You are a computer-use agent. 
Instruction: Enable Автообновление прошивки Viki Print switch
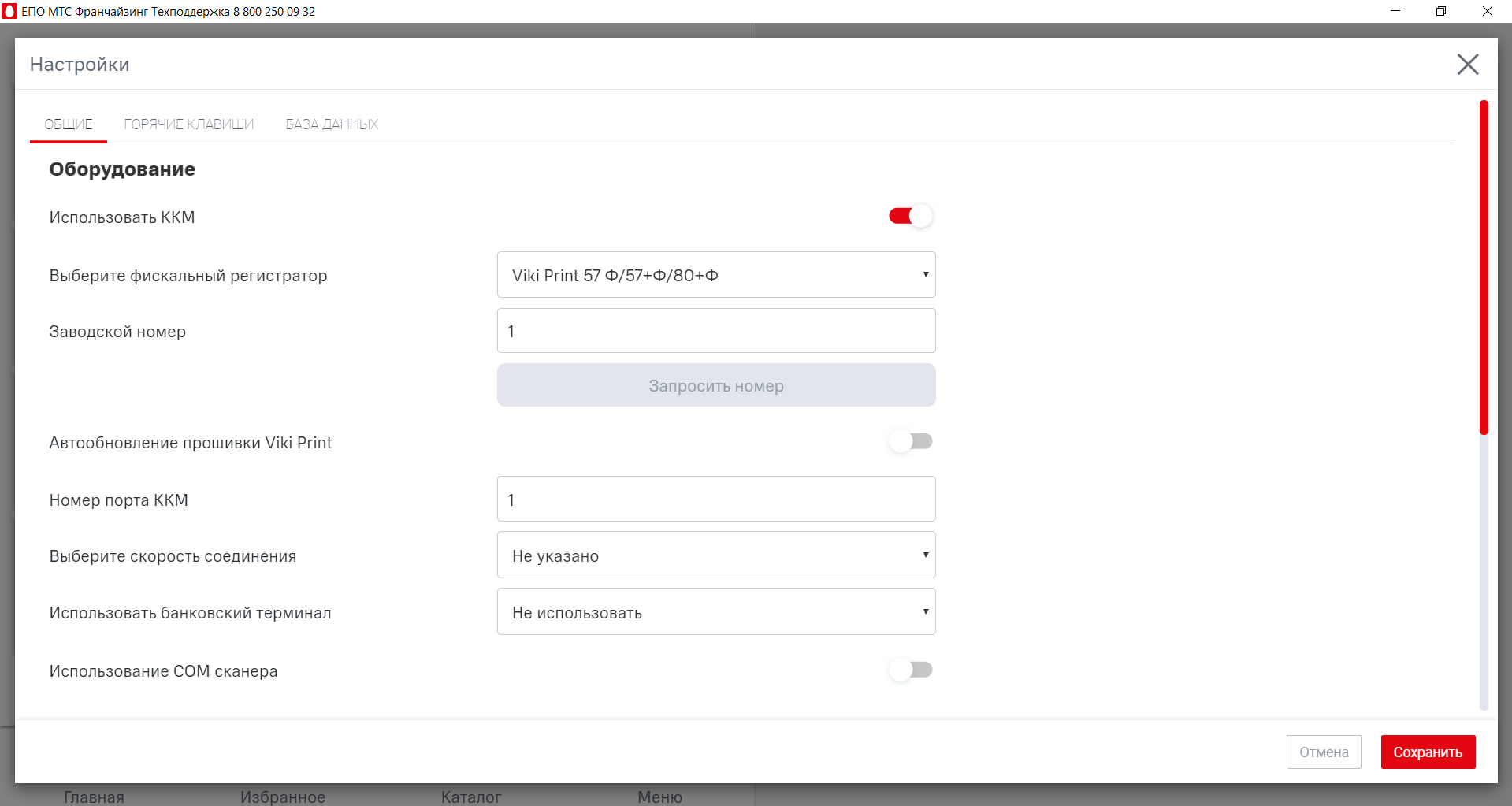[x=911, y=441]
